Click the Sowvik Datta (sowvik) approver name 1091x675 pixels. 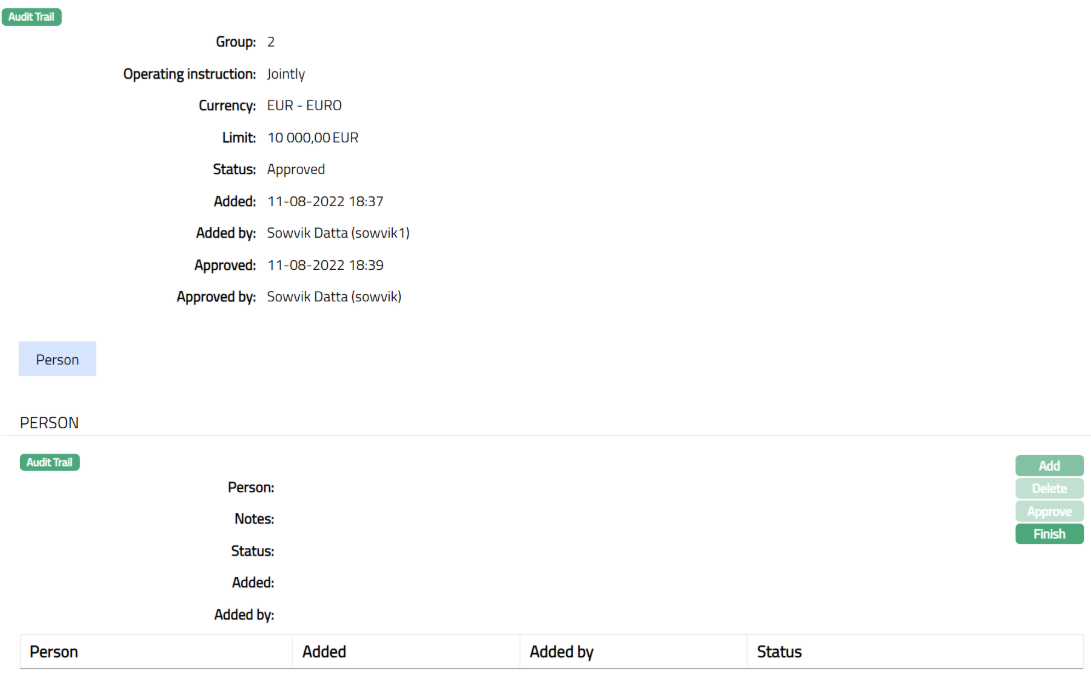click(334, 297)
